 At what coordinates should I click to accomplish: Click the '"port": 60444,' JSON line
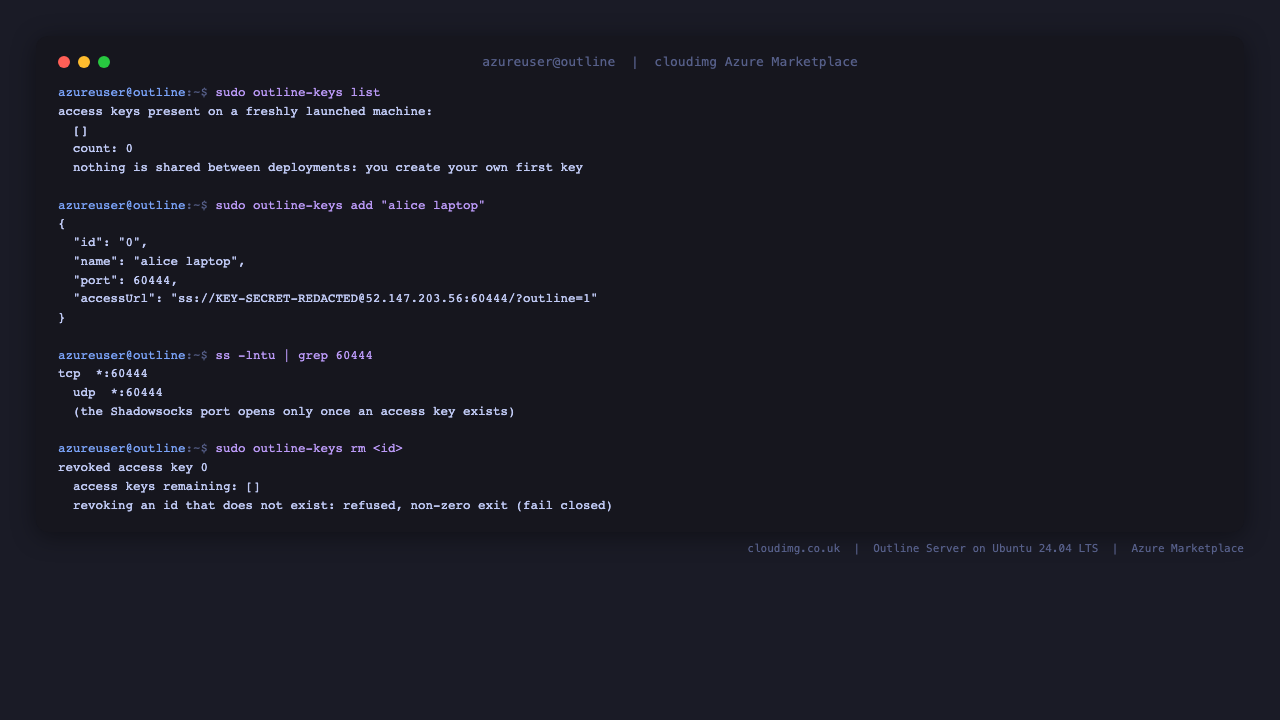[x=125, y=280]
